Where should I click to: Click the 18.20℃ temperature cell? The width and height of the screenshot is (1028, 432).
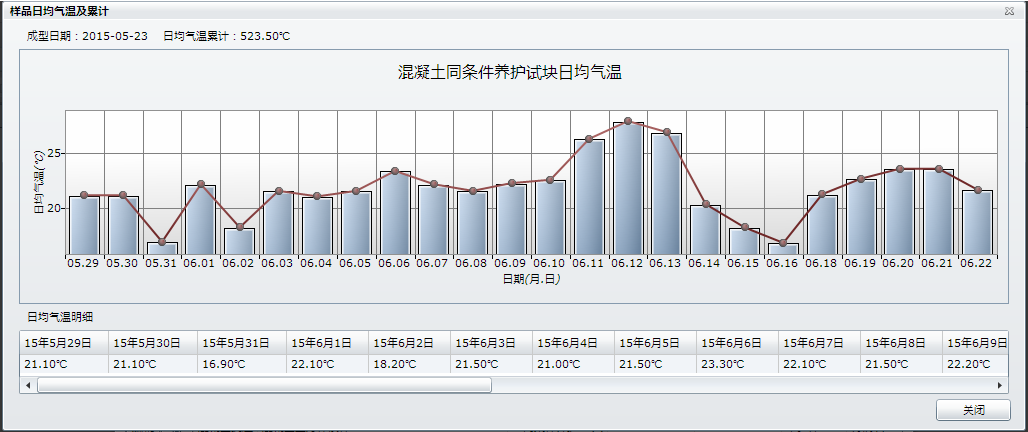[x=396, y=364]
